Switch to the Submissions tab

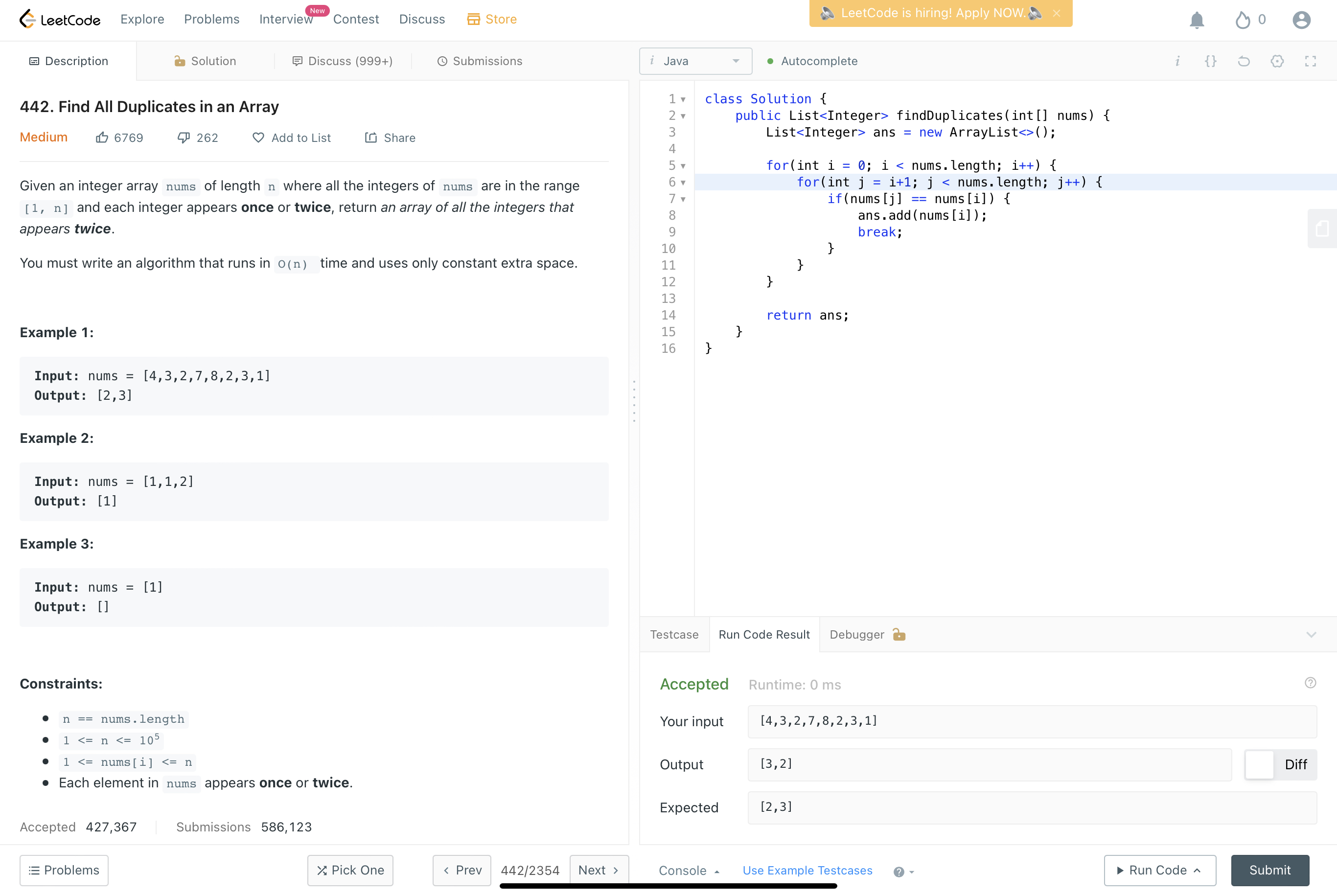pos(480,61)
